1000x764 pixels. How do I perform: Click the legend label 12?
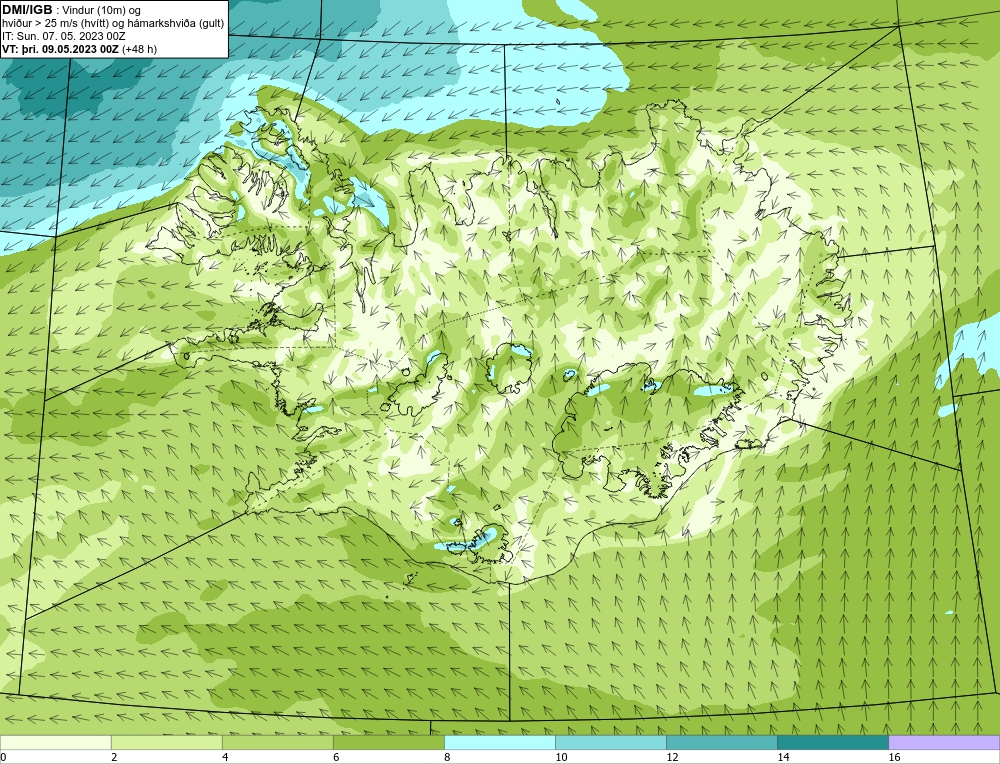coord(672,757)
